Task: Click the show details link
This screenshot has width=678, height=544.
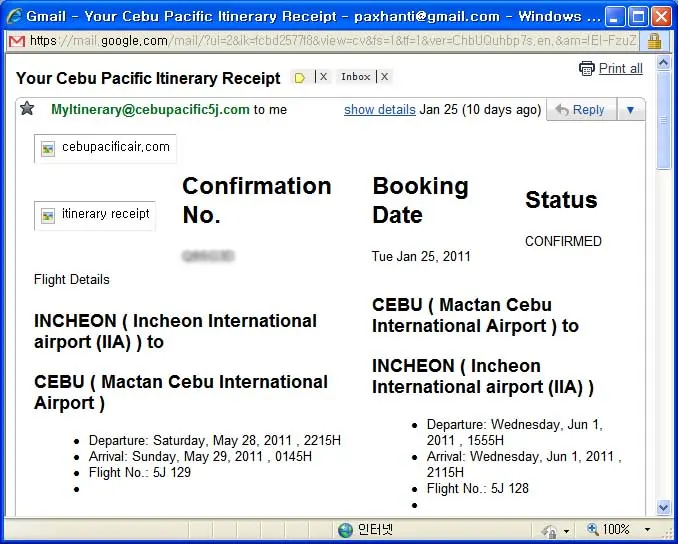Action: tap(380, 110)
